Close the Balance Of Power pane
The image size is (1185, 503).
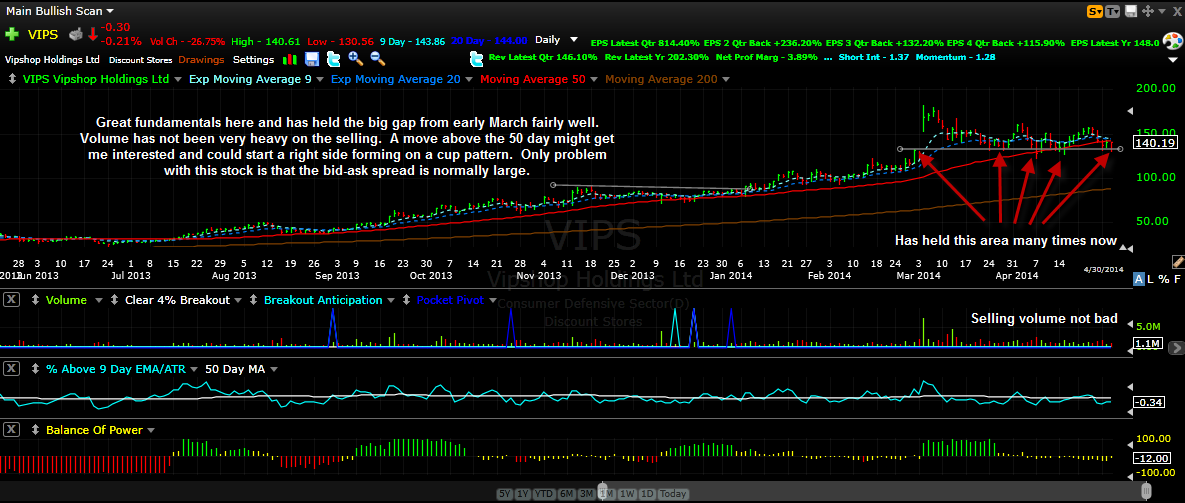pyautogui.click(x=11, y=430)
